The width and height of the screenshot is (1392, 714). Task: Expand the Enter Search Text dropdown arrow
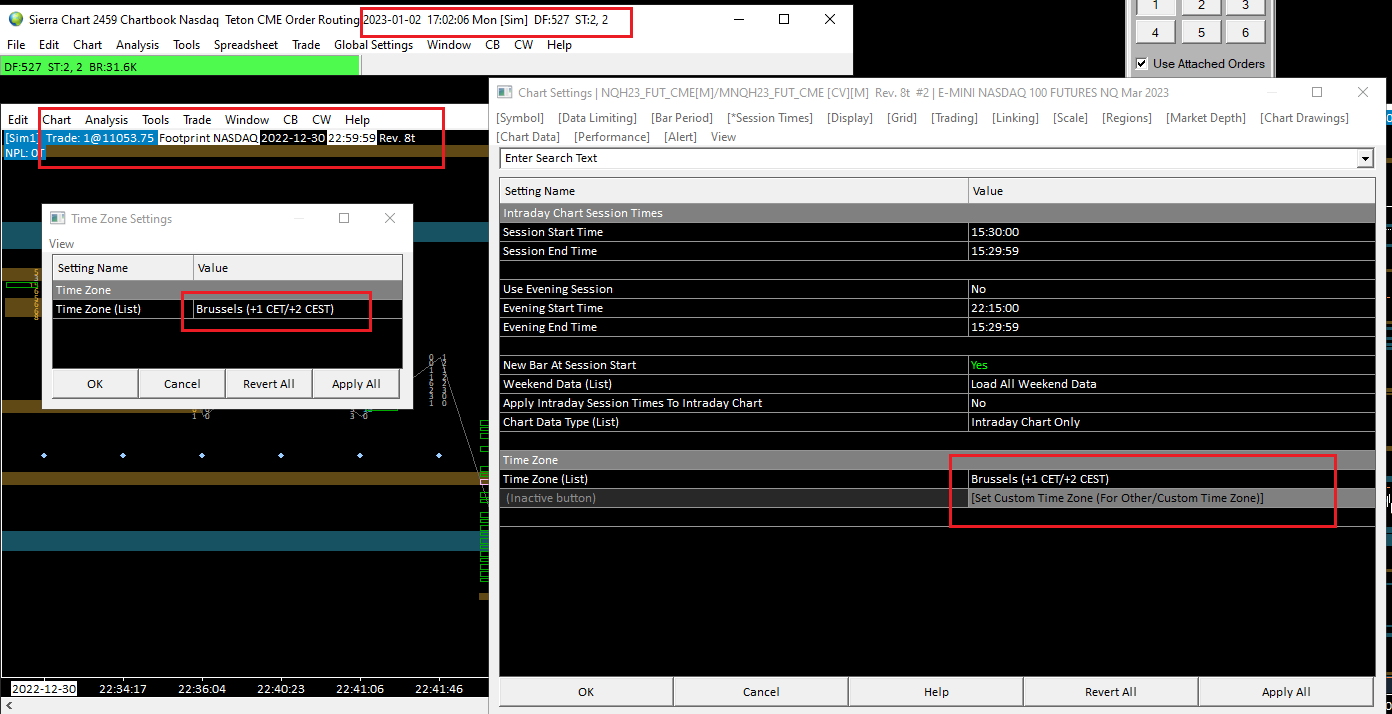1365,159
